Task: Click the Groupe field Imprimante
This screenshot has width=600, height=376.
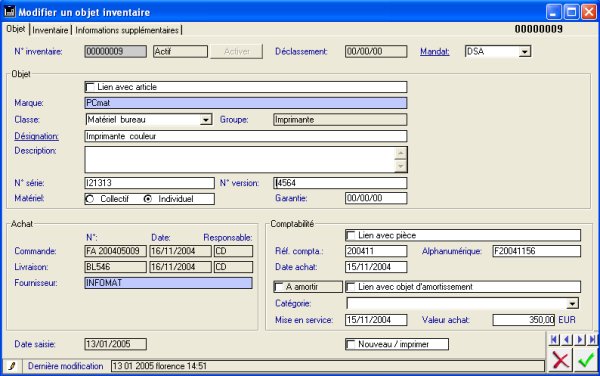Action: pyautogui.click(x=340, y=120)
